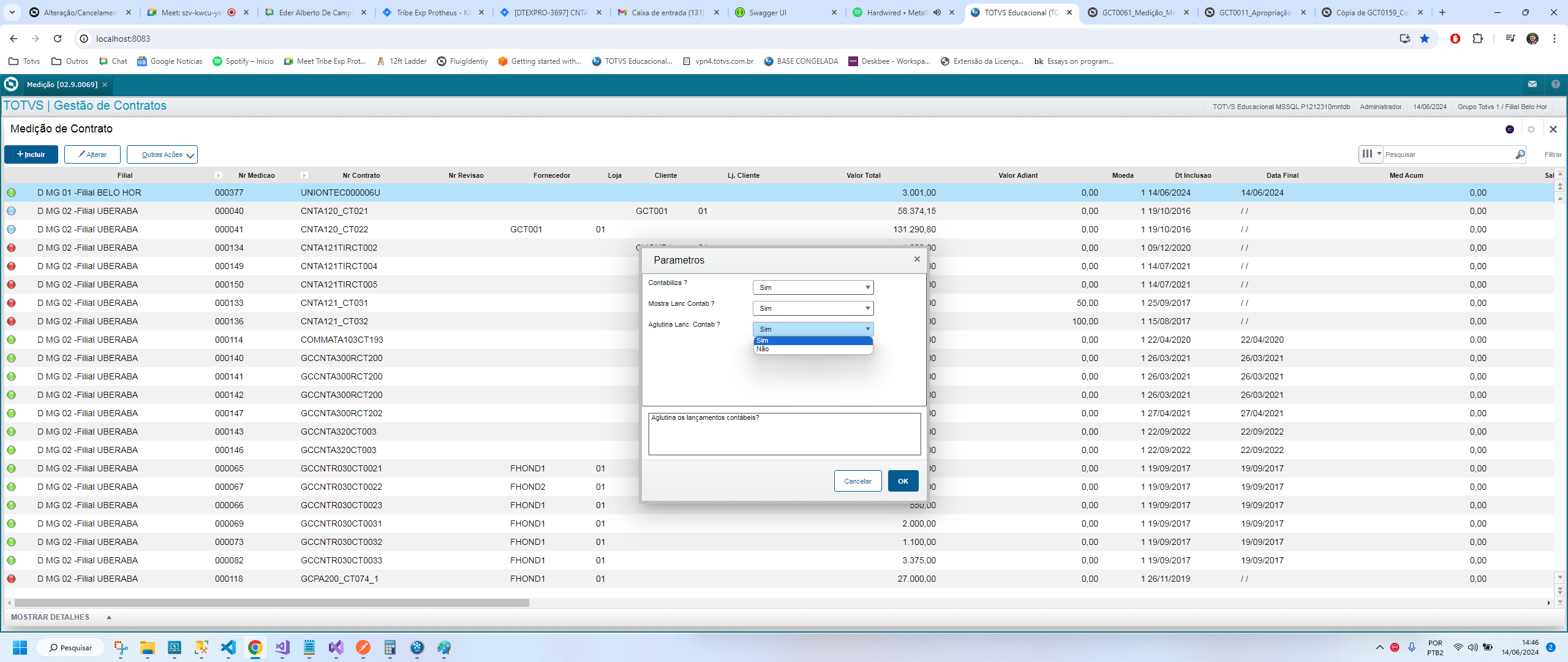The height and width of the screenshot is (662, 1568).
Task: Open the Contabiliza dropdown
Action: (x=812, y=287)
